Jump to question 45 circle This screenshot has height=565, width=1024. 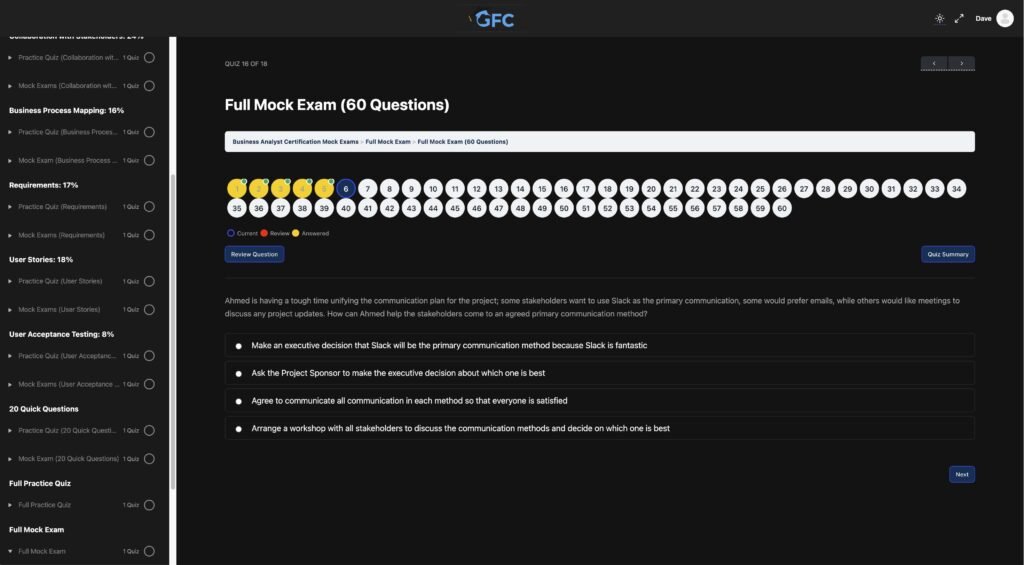[455, 208]
